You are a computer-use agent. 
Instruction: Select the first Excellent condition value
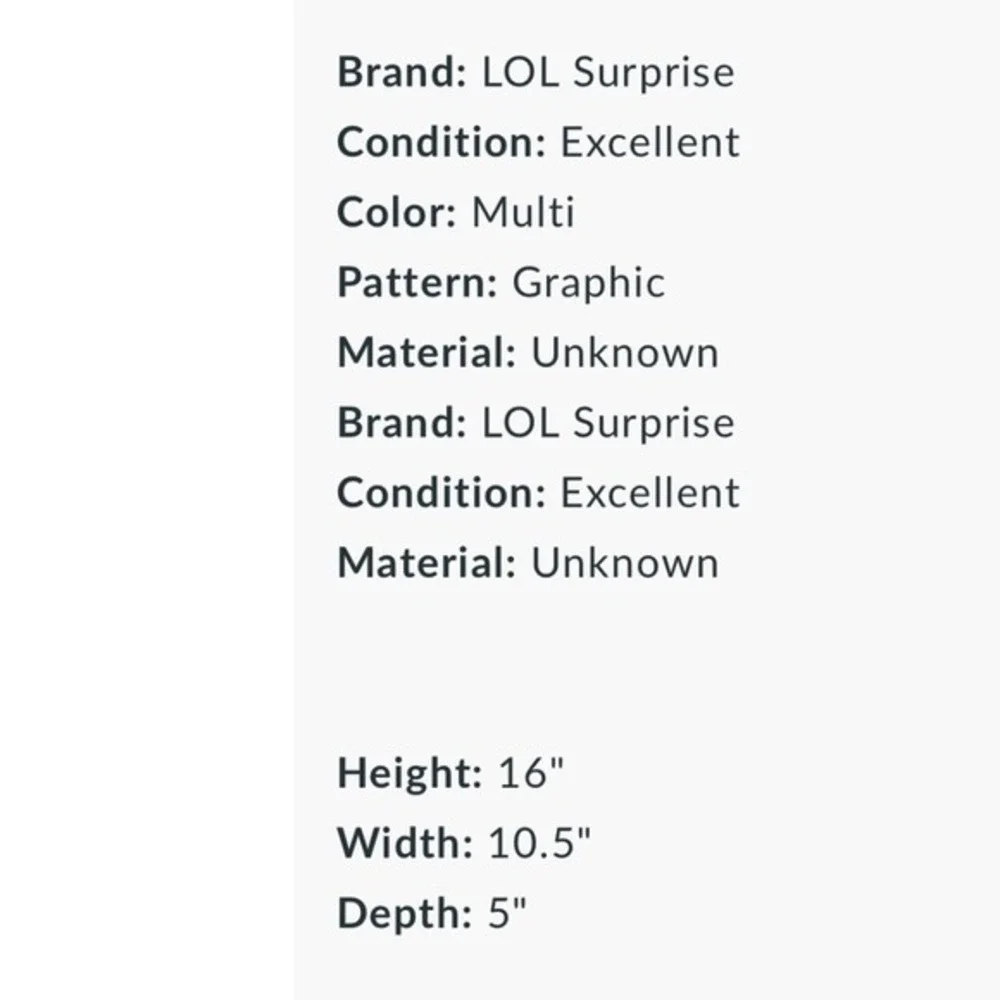coord(650,142)
